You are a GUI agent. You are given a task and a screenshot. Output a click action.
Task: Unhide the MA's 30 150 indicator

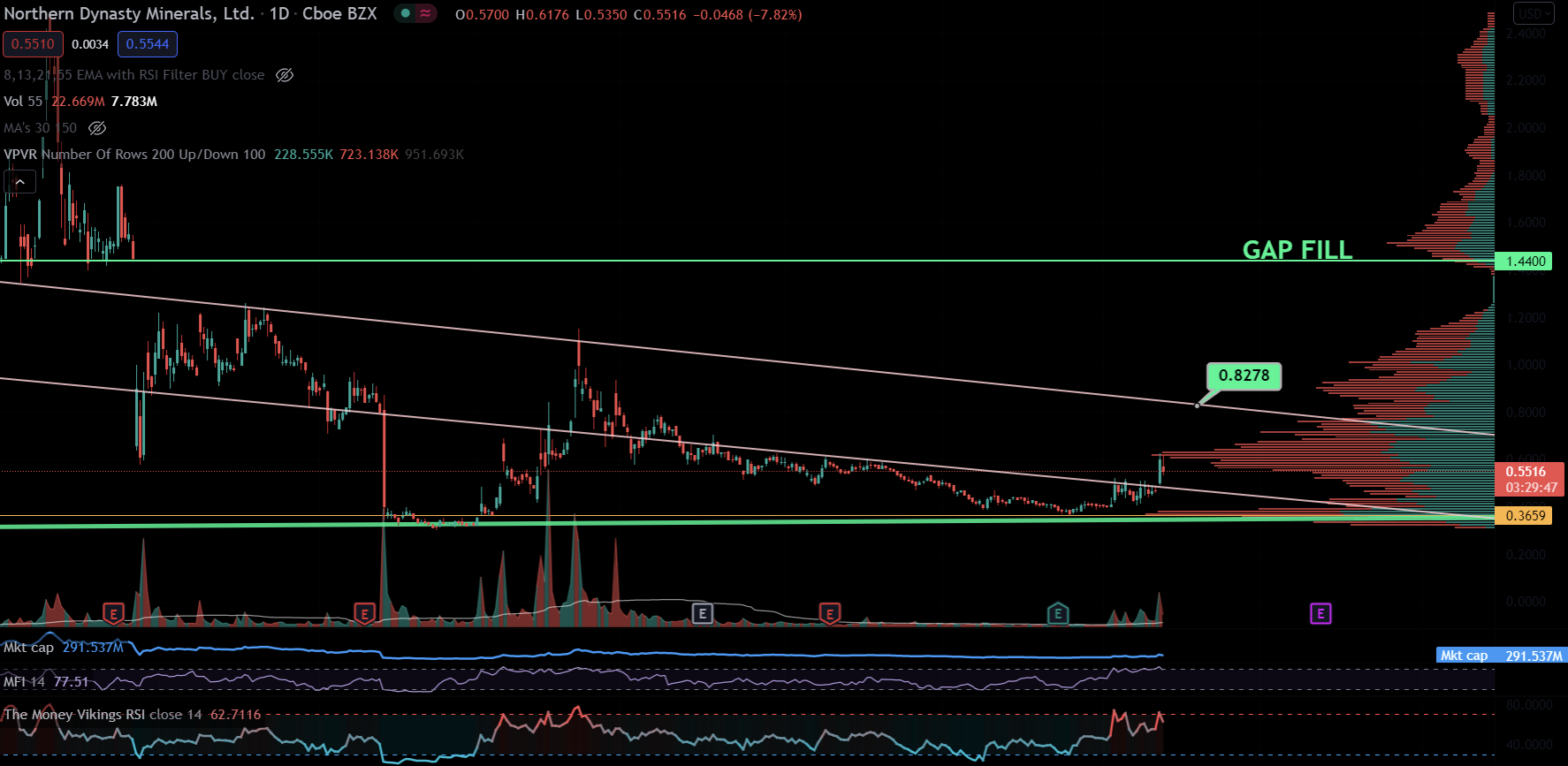tap(97, 128)
